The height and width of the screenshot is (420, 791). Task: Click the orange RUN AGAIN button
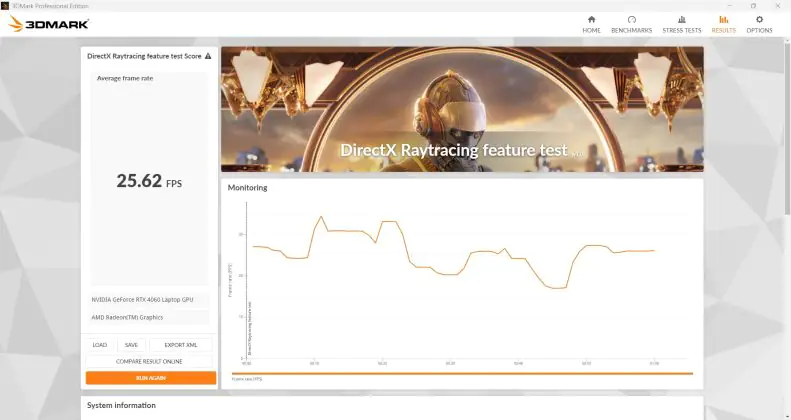click(x=151, y=378)
